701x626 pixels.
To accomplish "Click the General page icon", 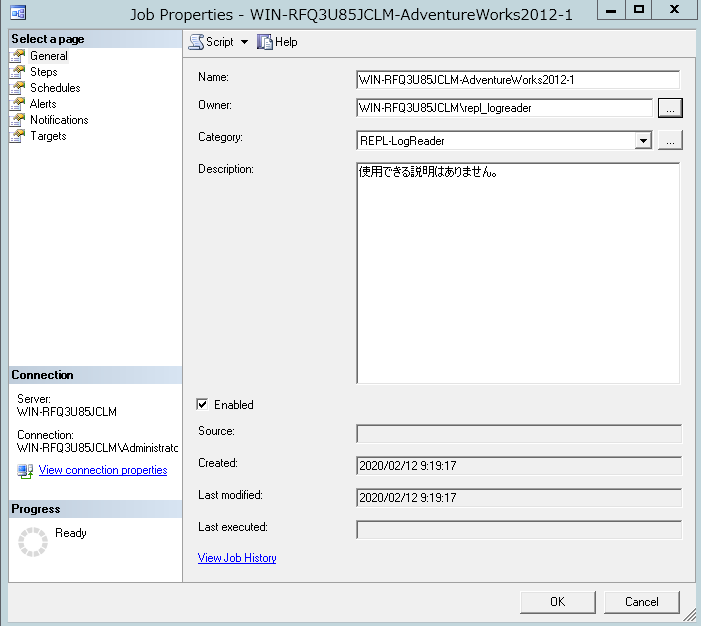I will coord(17,56).
